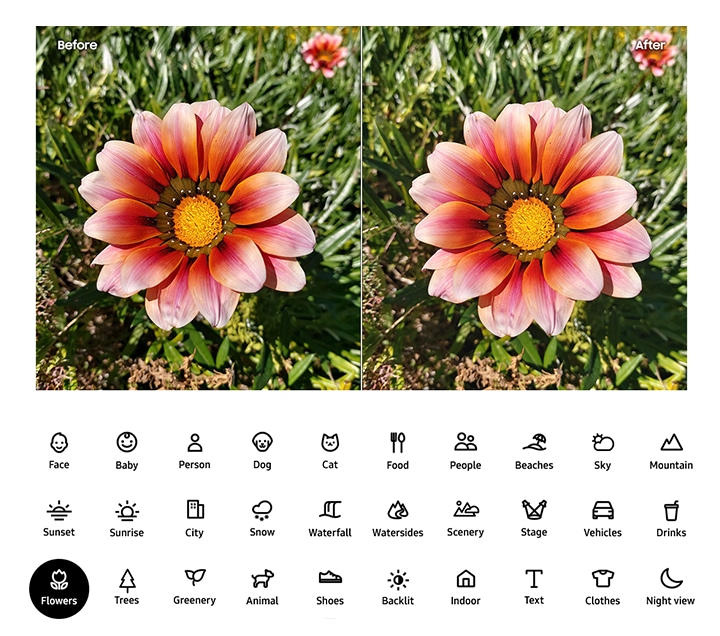Pick the Shoes scene icon
This screenshot has height=636, width=720.
point(330,578)
